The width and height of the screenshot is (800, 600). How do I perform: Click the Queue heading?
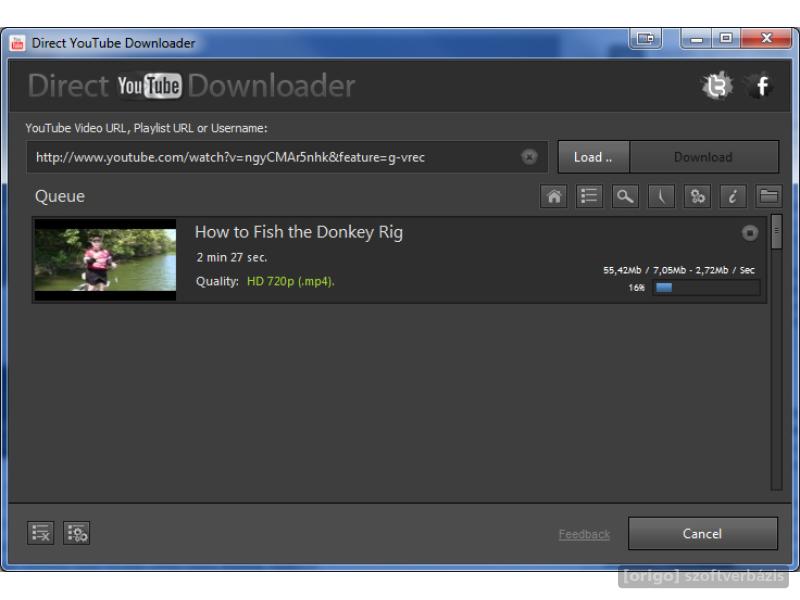(x=60, y=196)
